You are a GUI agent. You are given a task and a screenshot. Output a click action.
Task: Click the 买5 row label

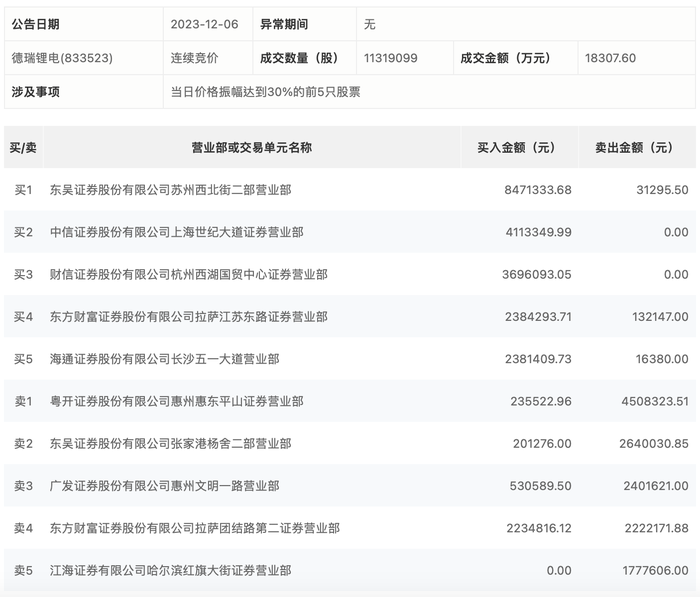pos(23,359)
